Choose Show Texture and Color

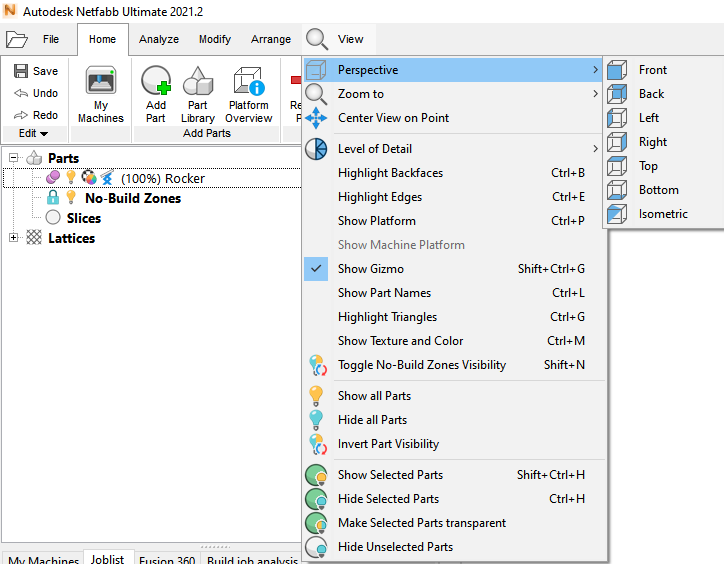[455, 341]
